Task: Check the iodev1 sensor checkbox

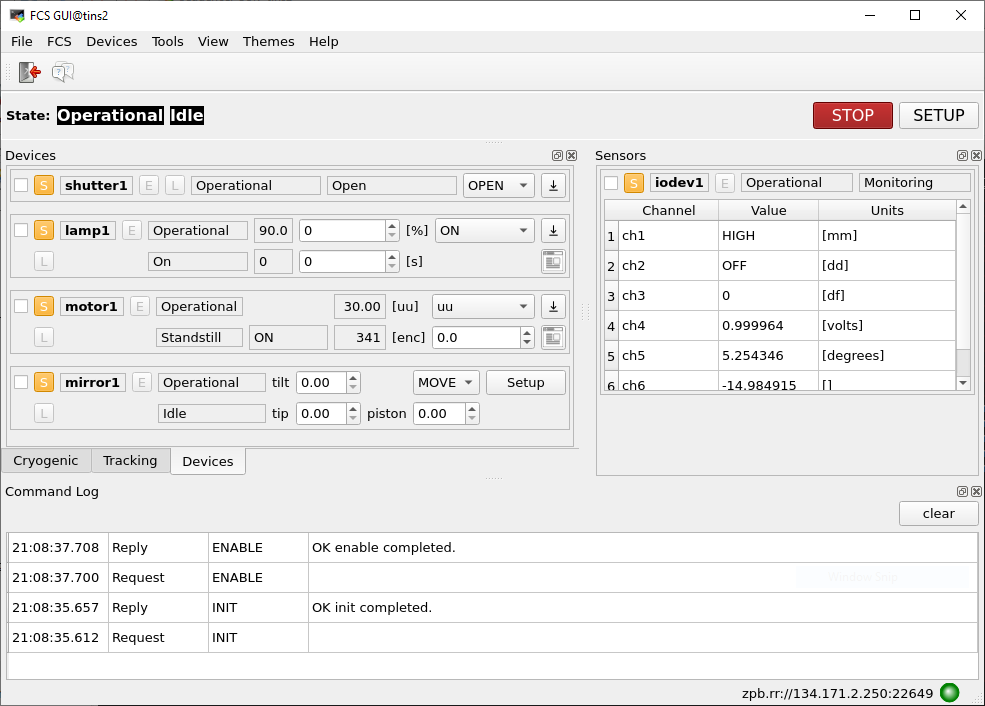Action: (611, 183)
